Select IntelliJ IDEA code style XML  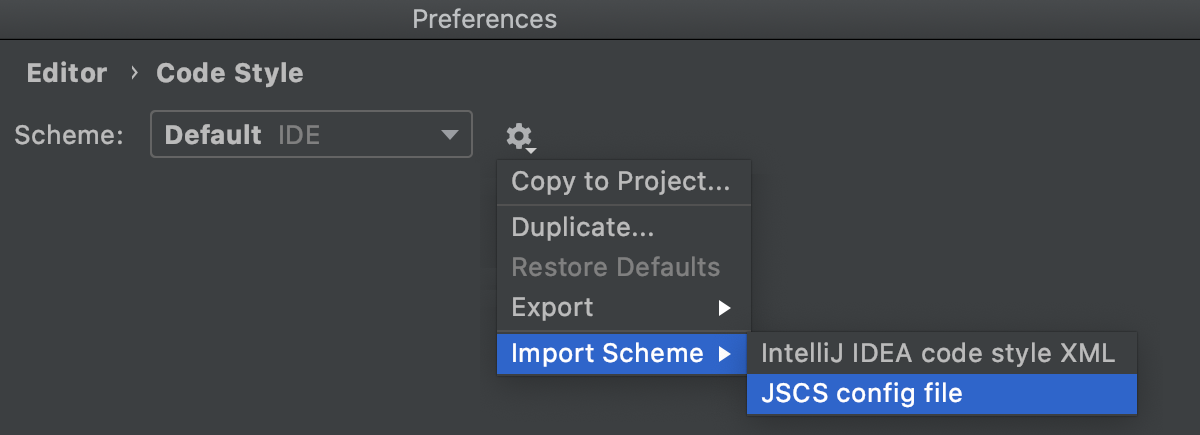938,353
